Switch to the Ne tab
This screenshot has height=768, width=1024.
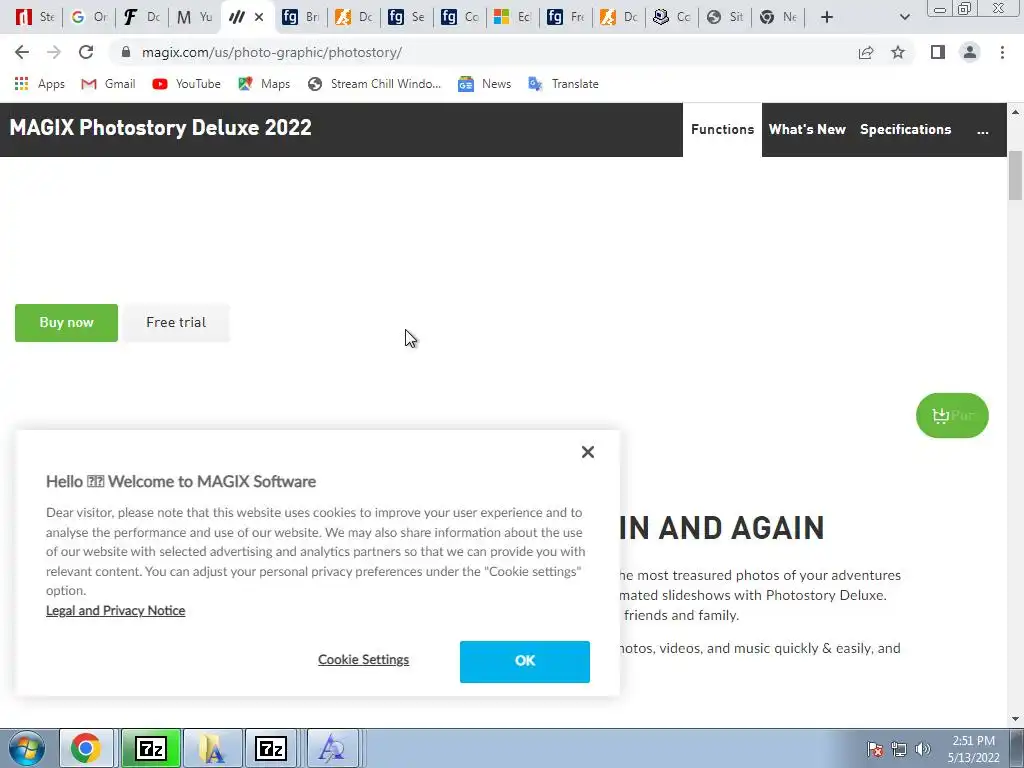tap(778, 17)
